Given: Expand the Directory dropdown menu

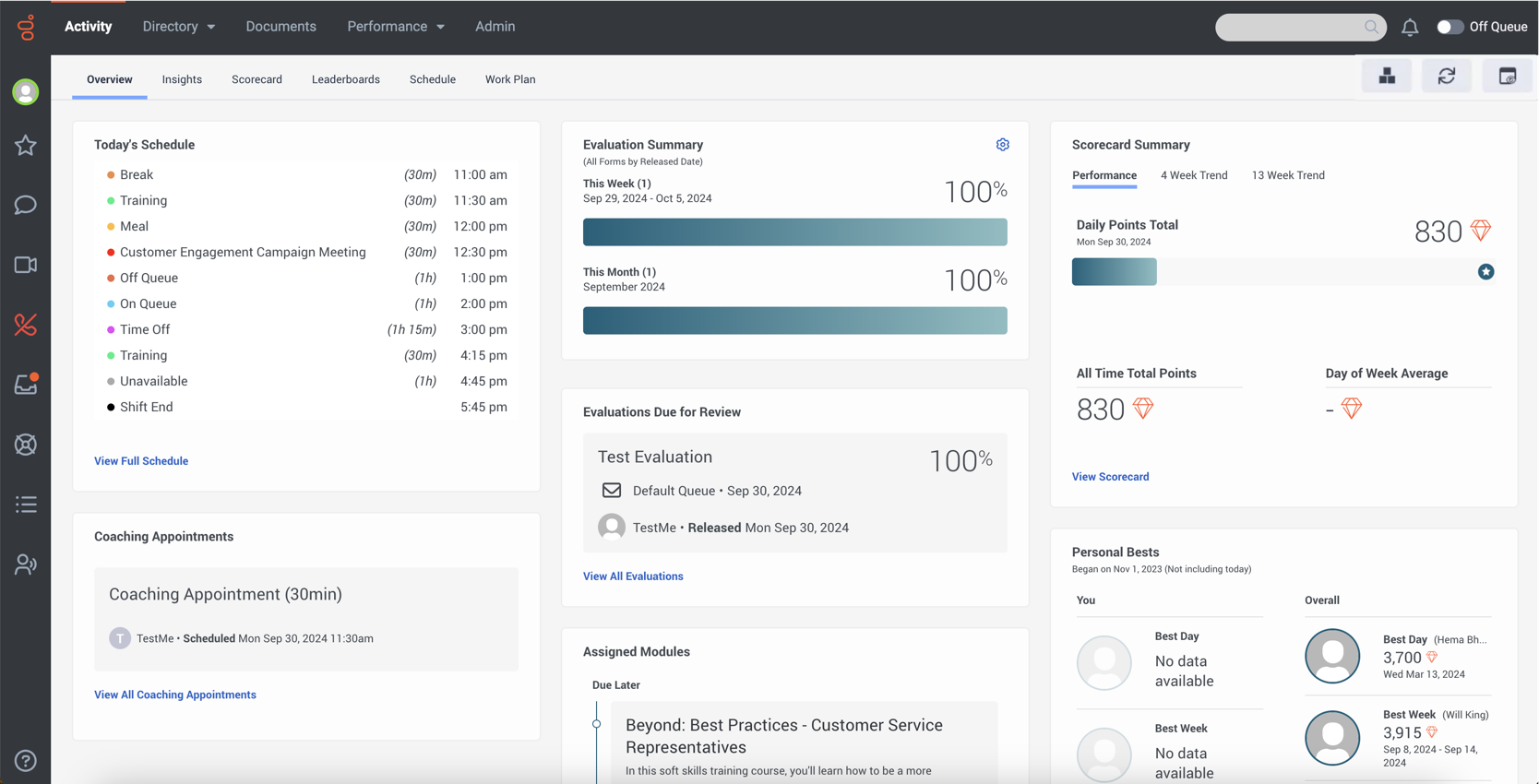Looking at the screenshot, I should click(179, 27).
